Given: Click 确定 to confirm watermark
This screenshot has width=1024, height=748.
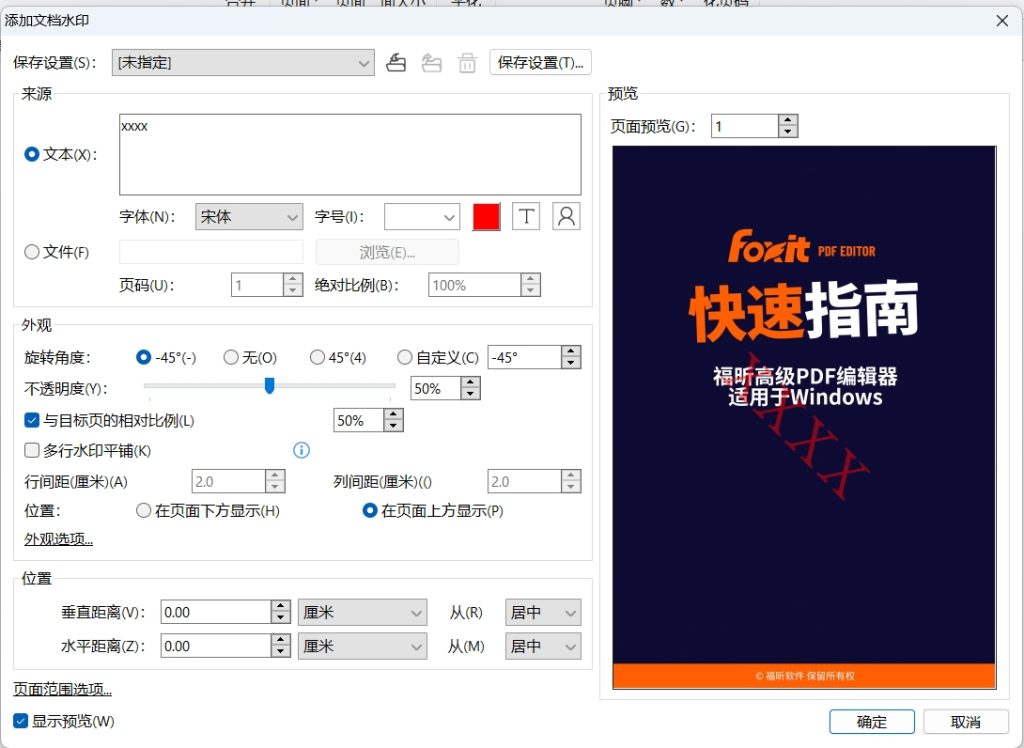Looking at the screenshot, I should [x=872, y=722].
